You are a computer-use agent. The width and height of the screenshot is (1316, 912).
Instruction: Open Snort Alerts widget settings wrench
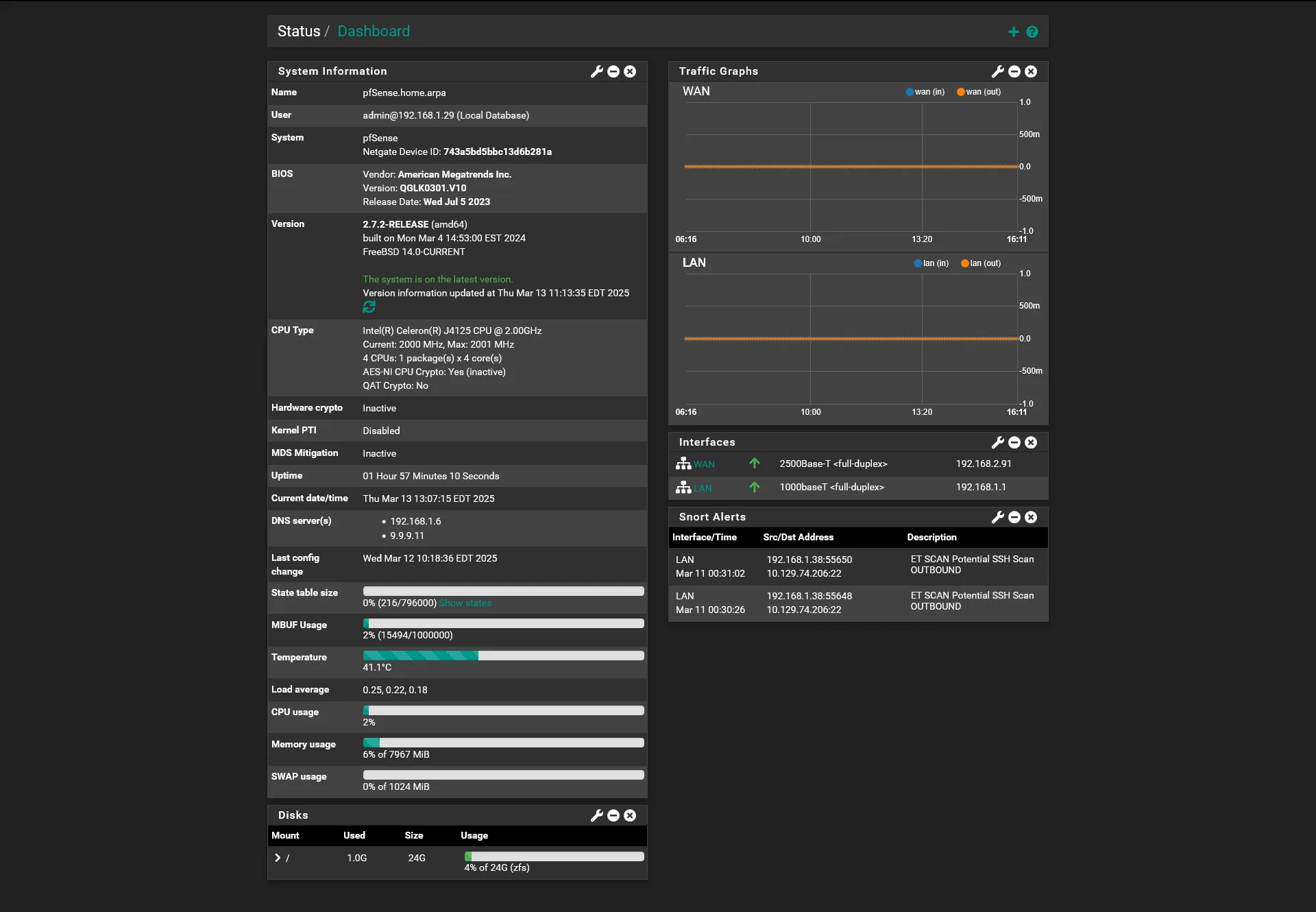[998, 517]
